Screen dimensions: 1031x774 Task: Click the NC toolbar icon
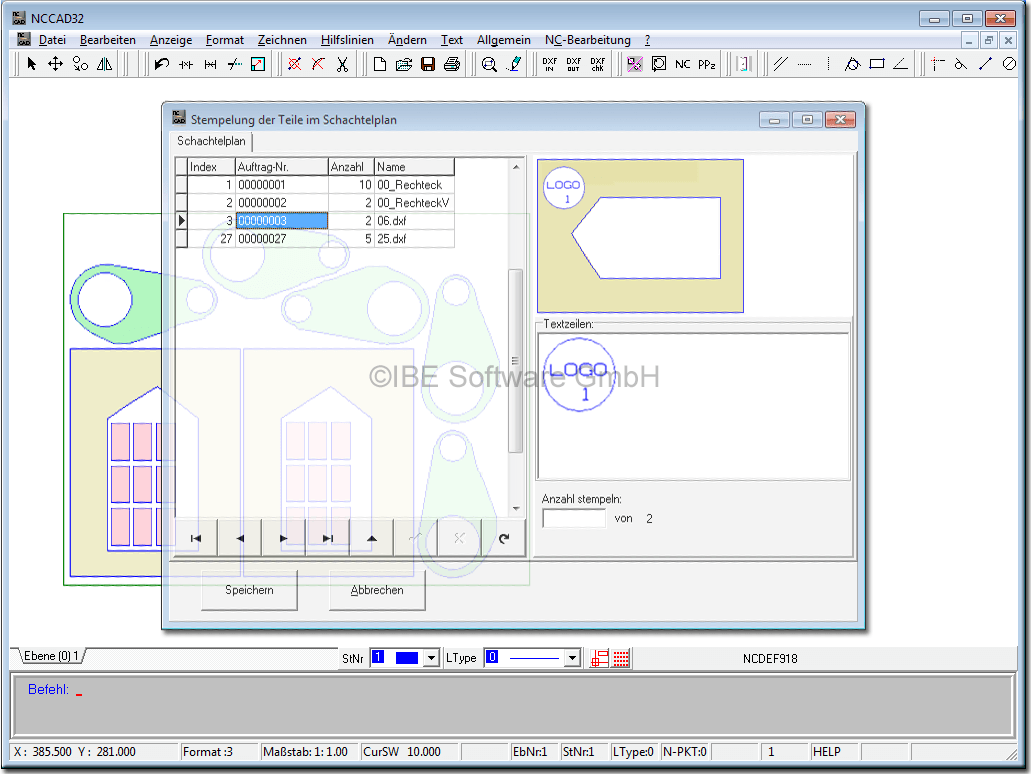point(682,64)
